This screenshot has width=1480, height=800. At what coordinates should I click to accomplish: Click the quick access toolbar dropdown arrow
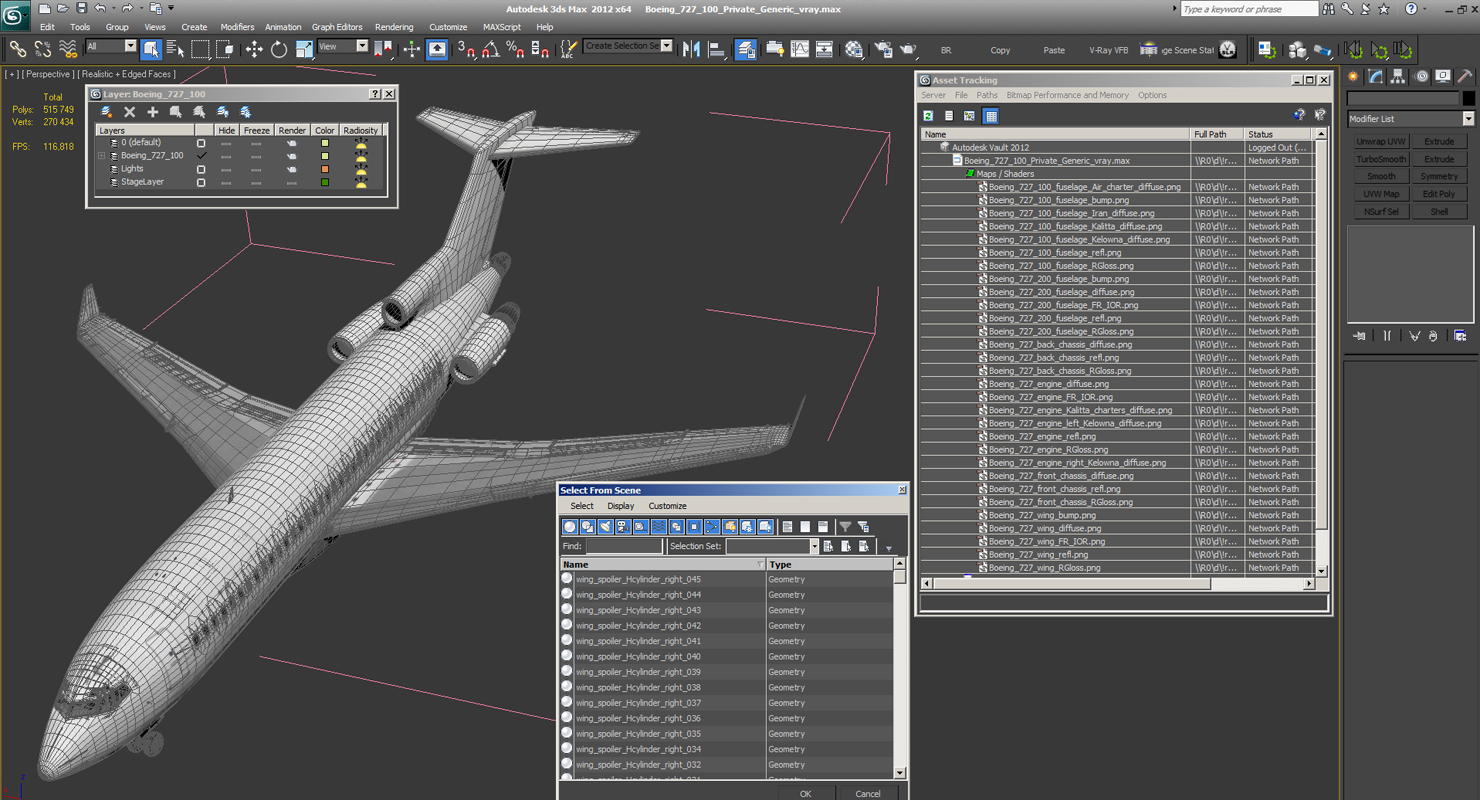coord(171,8)
